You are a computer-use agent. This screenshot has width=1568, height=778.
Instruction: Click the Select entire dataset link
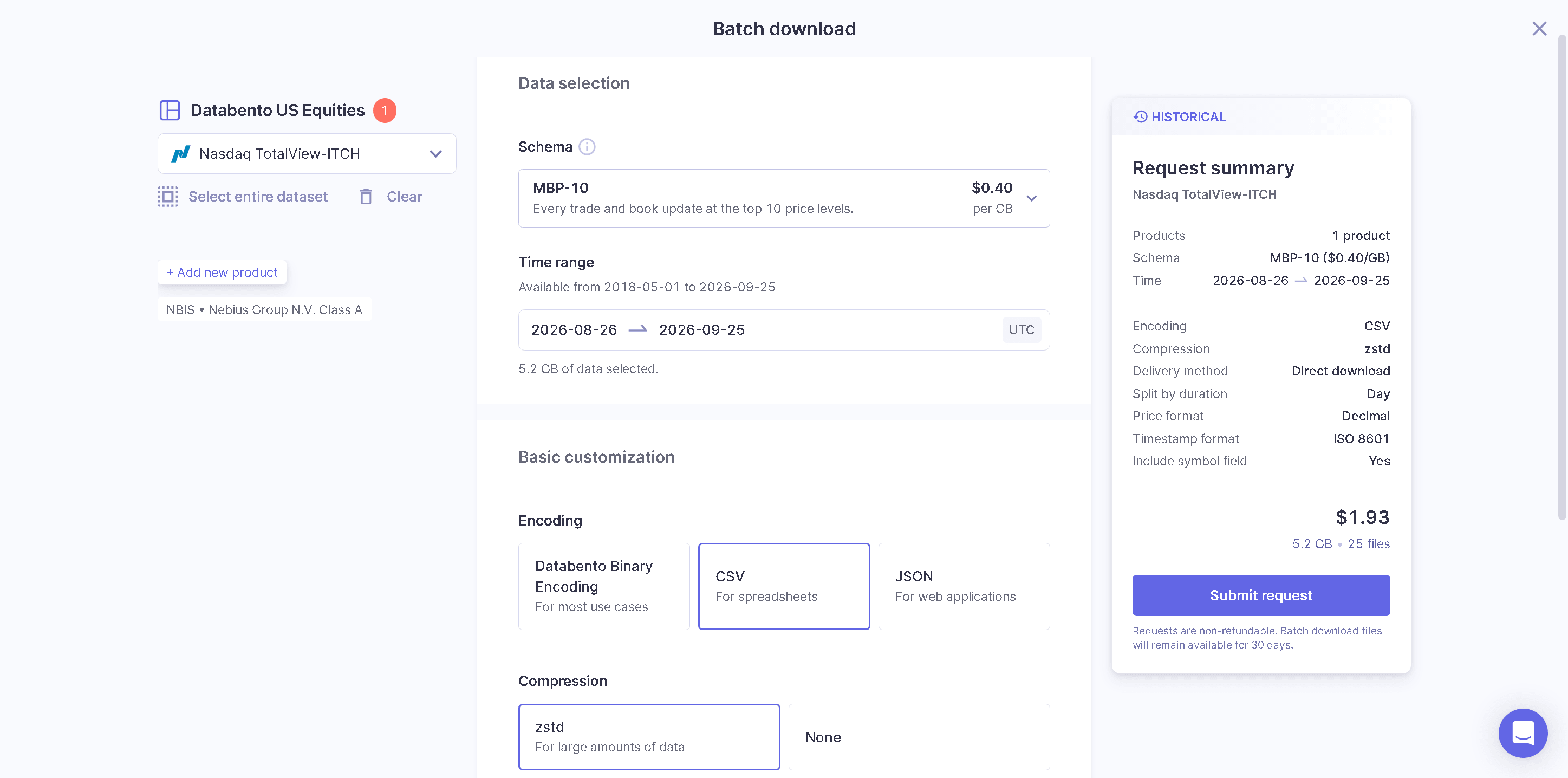pos(257,197)
